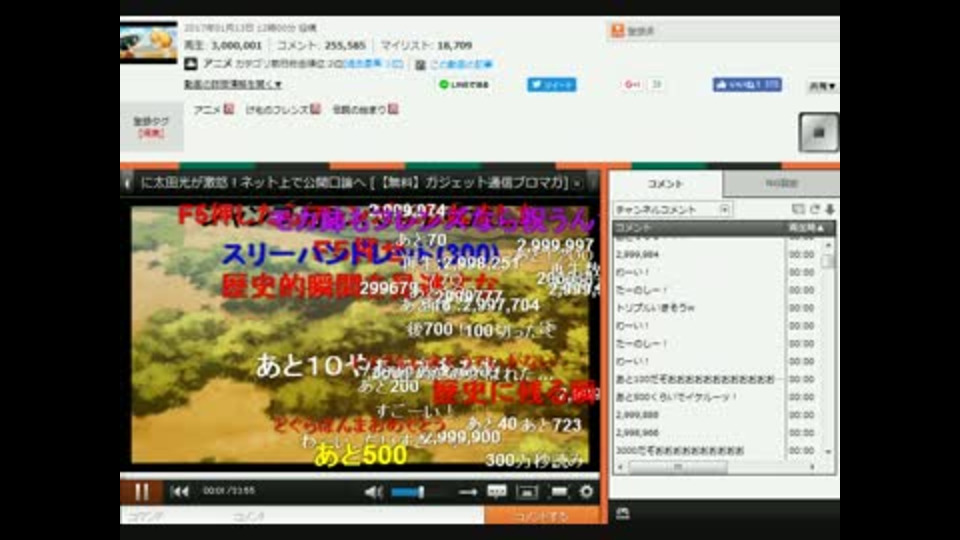Viewport: 960px width, 540px height.
Task: Click the tag edit link under 登録タグ
Action: 151,133
